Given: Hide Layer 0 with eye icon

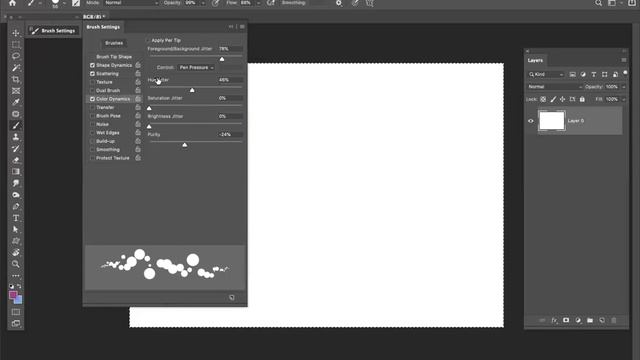Looking at the screenshot, I should pyautogui.click(x=531, y=121).
